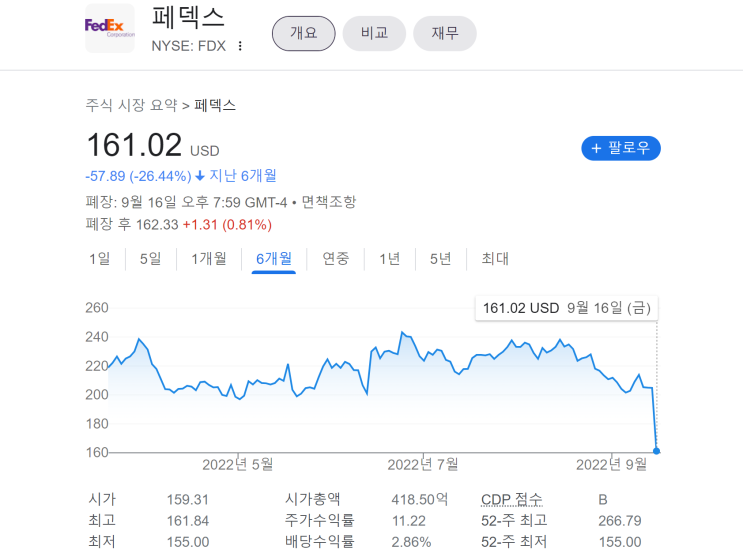Viewport: 743px width, 557px height.
Task: Select the 재무 financials chip
Action: 445,33
